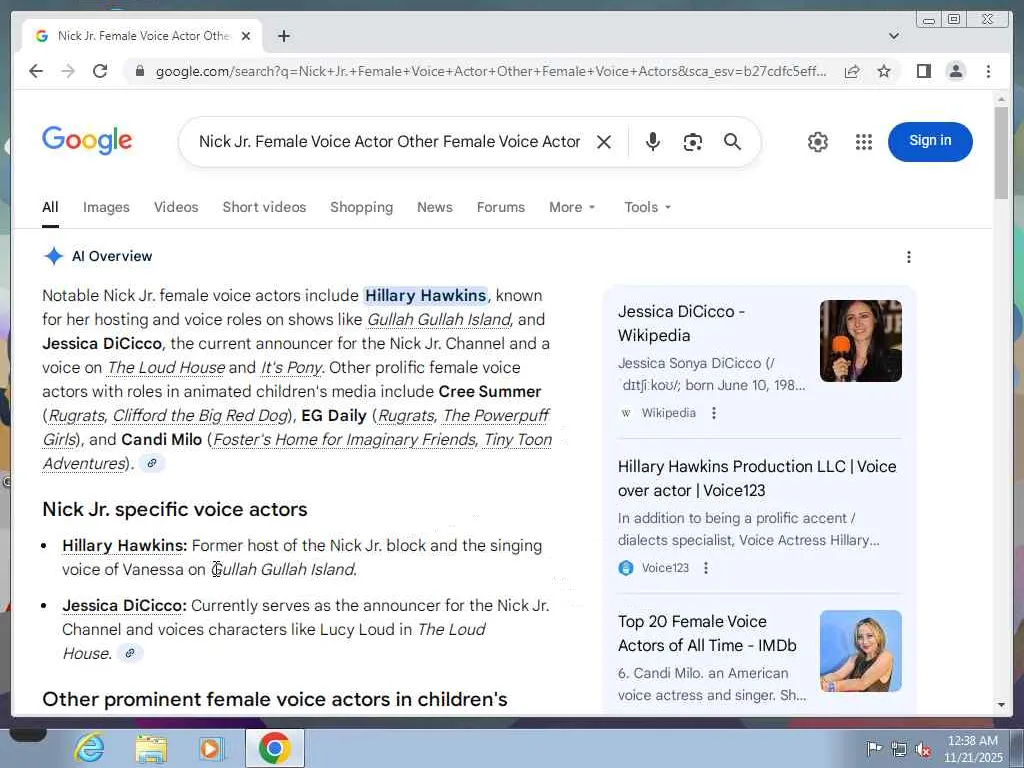Go back to the previous page
1024x768 pixels.
point(36,71)
